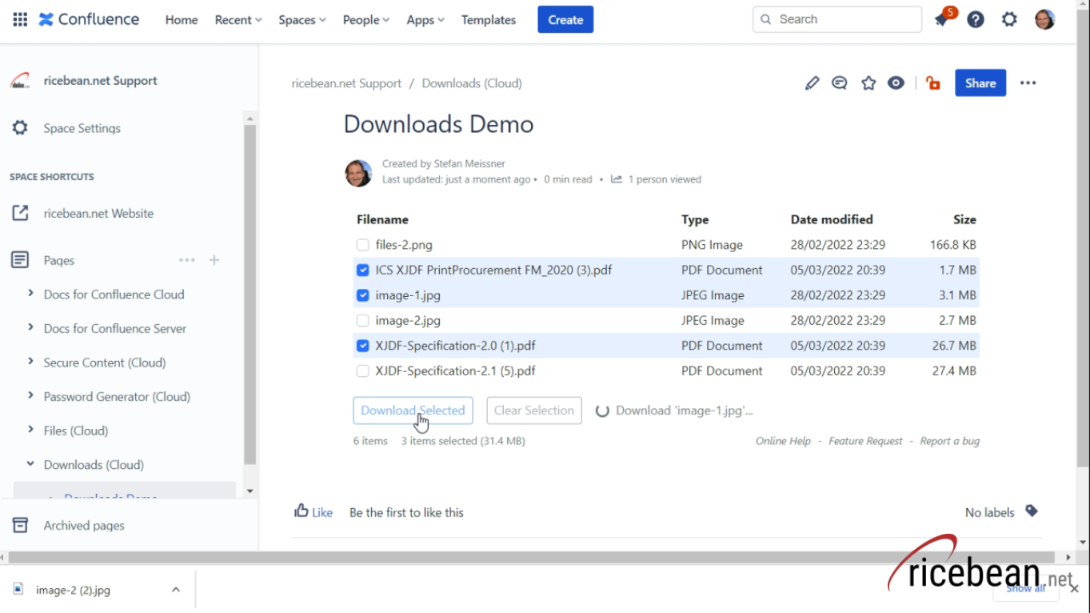This screenshot has width=1090, height=613.
Task: Expand the Files (Cloud) tree item
Action: coord(29,430)
